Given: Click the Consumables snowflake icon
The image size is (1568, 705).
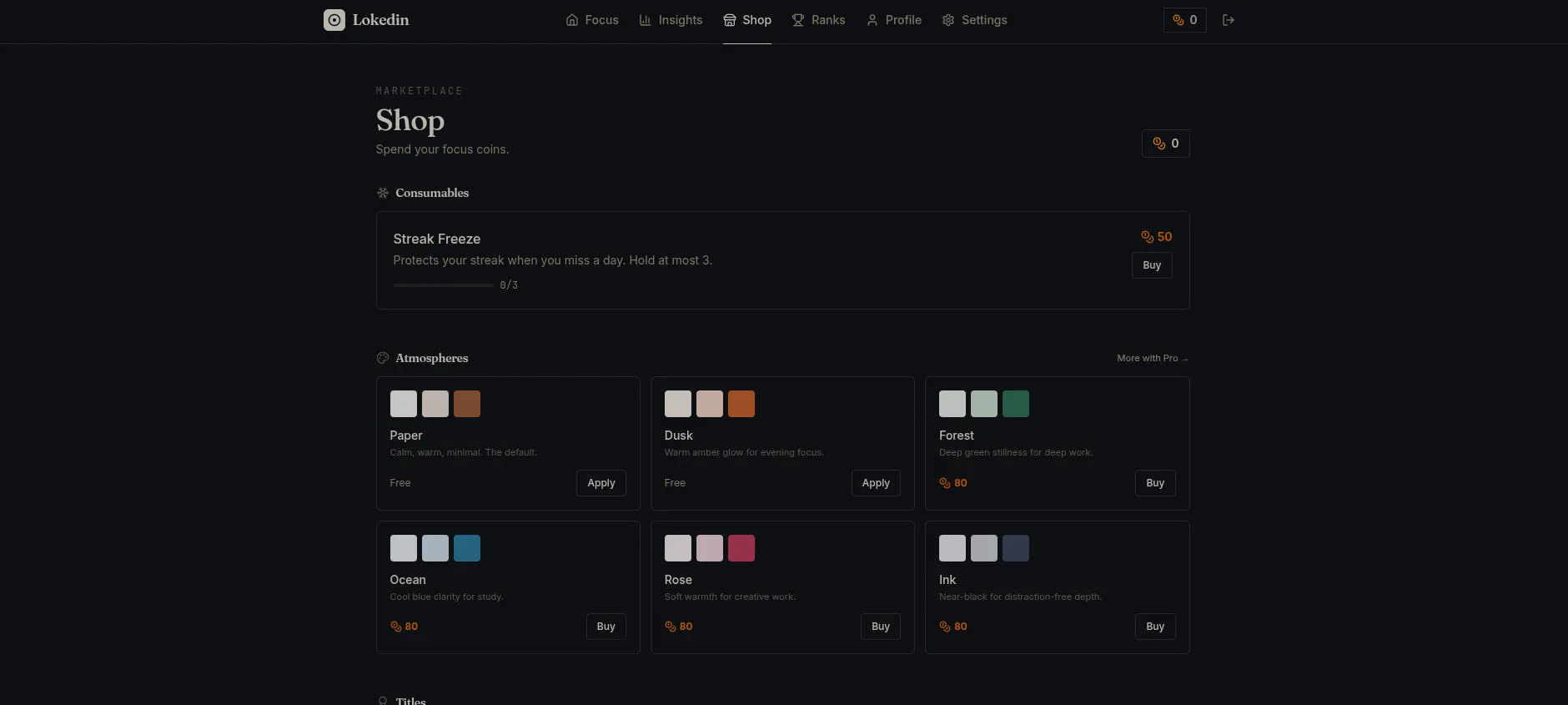Looking at the screenshot, I should [x=383, y=193].
